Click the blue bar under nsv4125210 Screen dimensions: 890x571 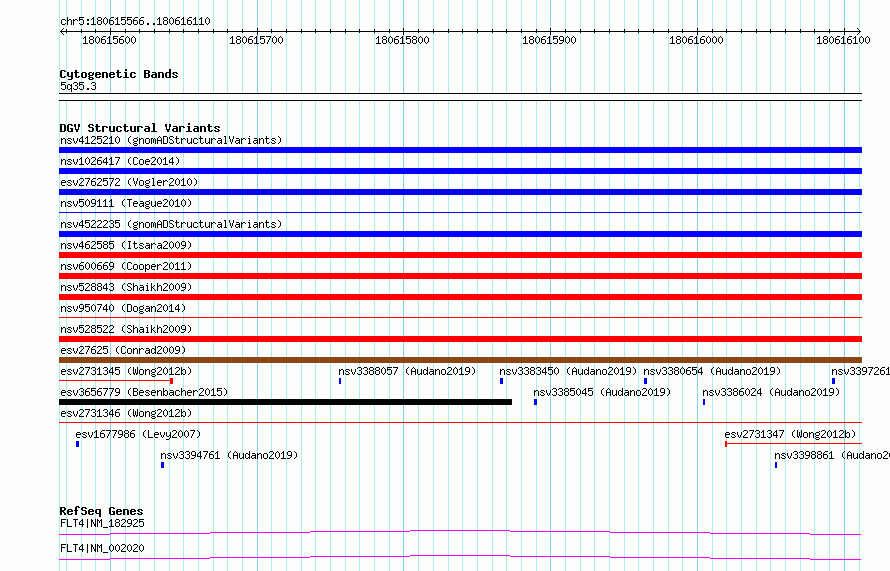coord(460,150)
